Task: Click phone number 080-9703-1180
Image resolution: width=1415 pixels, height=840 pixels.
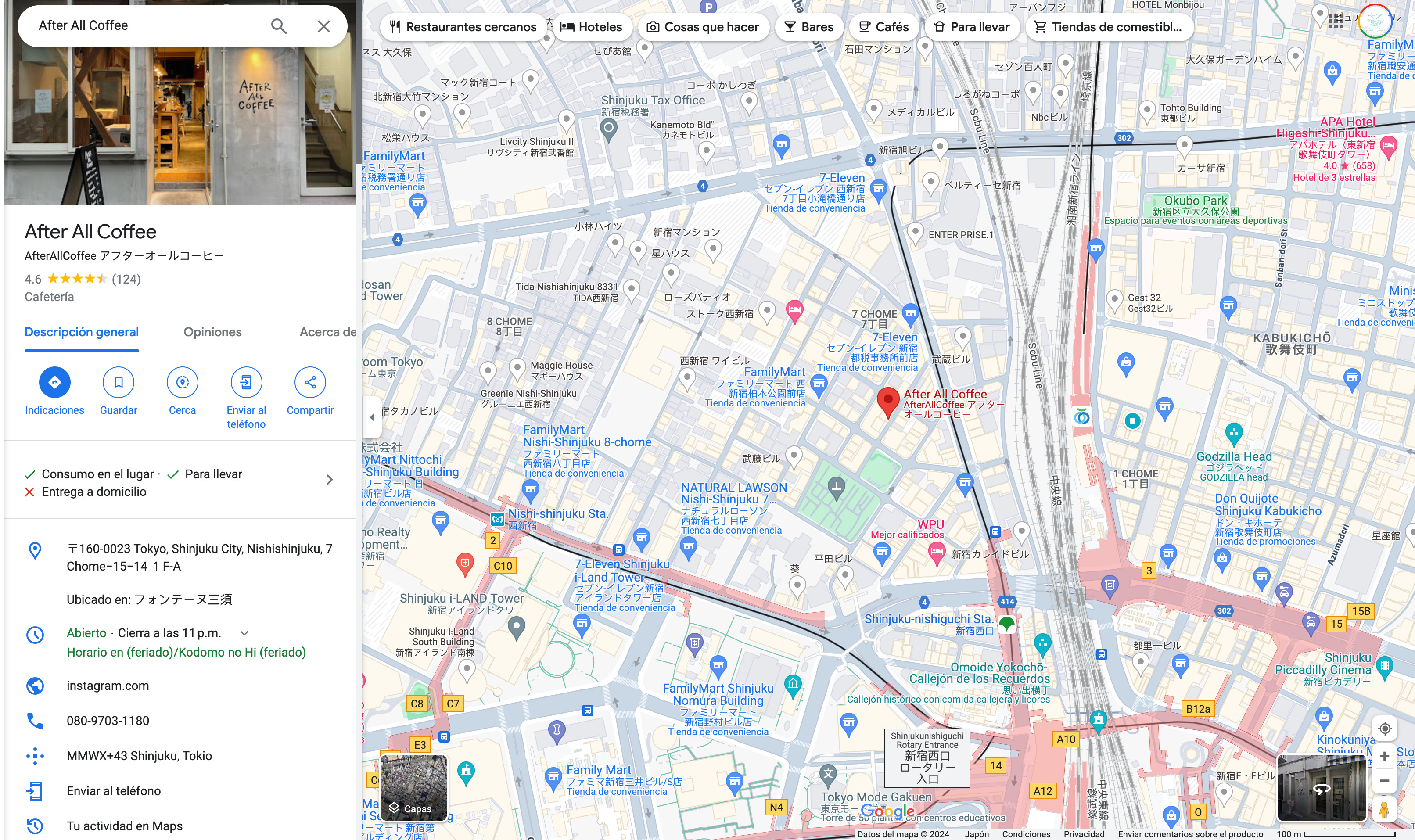Action: click(x=108, y=721)
